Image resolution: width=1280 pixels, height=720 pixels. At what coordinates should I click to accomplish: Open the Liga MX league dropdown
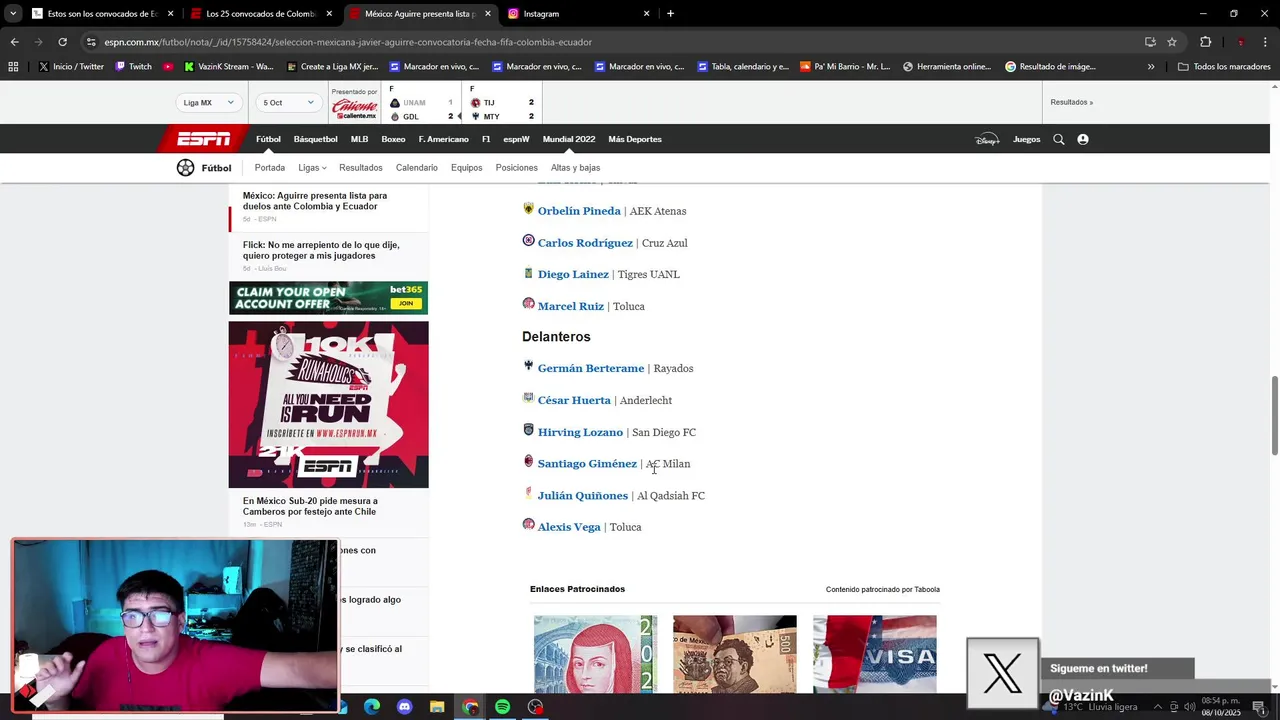click(208, 102)
